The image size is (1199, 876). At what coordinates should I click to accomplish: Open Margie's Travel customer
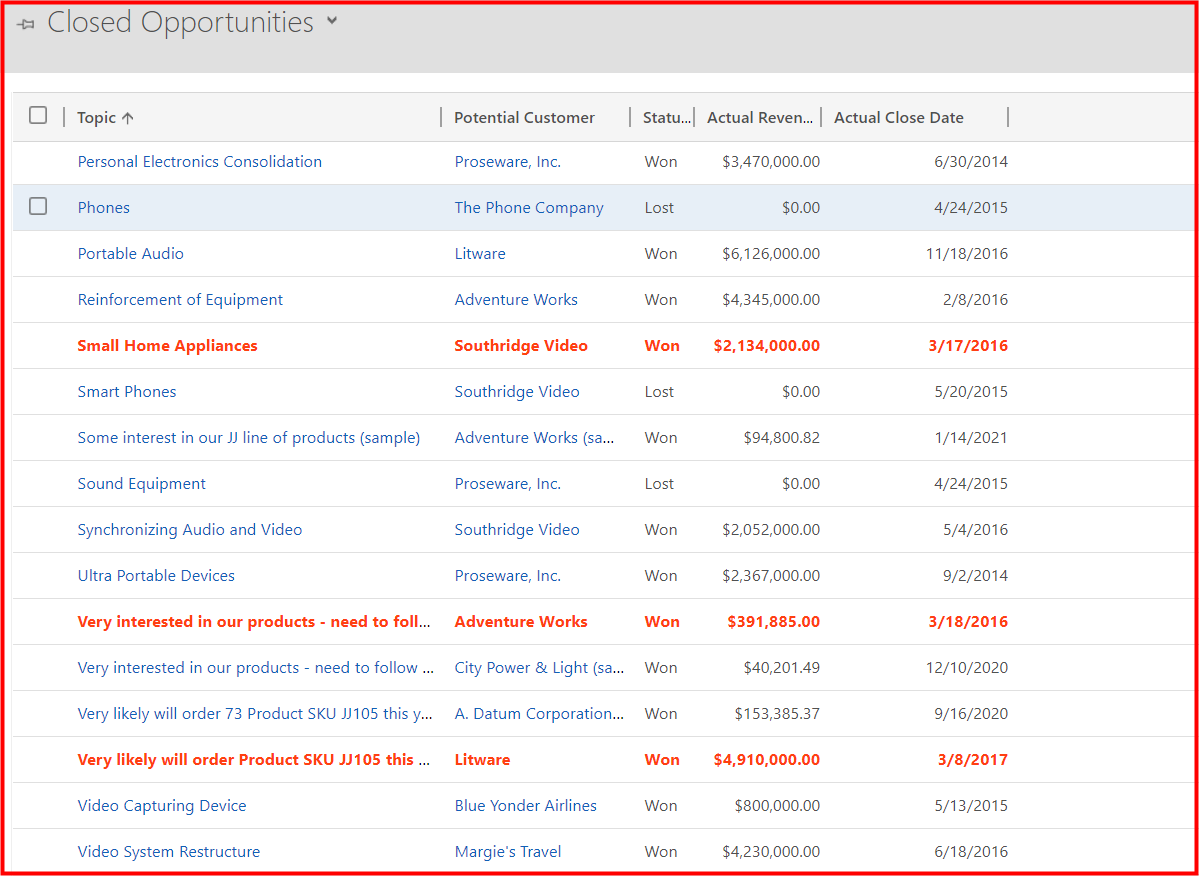pyautogui.click(x=508, y=852)
